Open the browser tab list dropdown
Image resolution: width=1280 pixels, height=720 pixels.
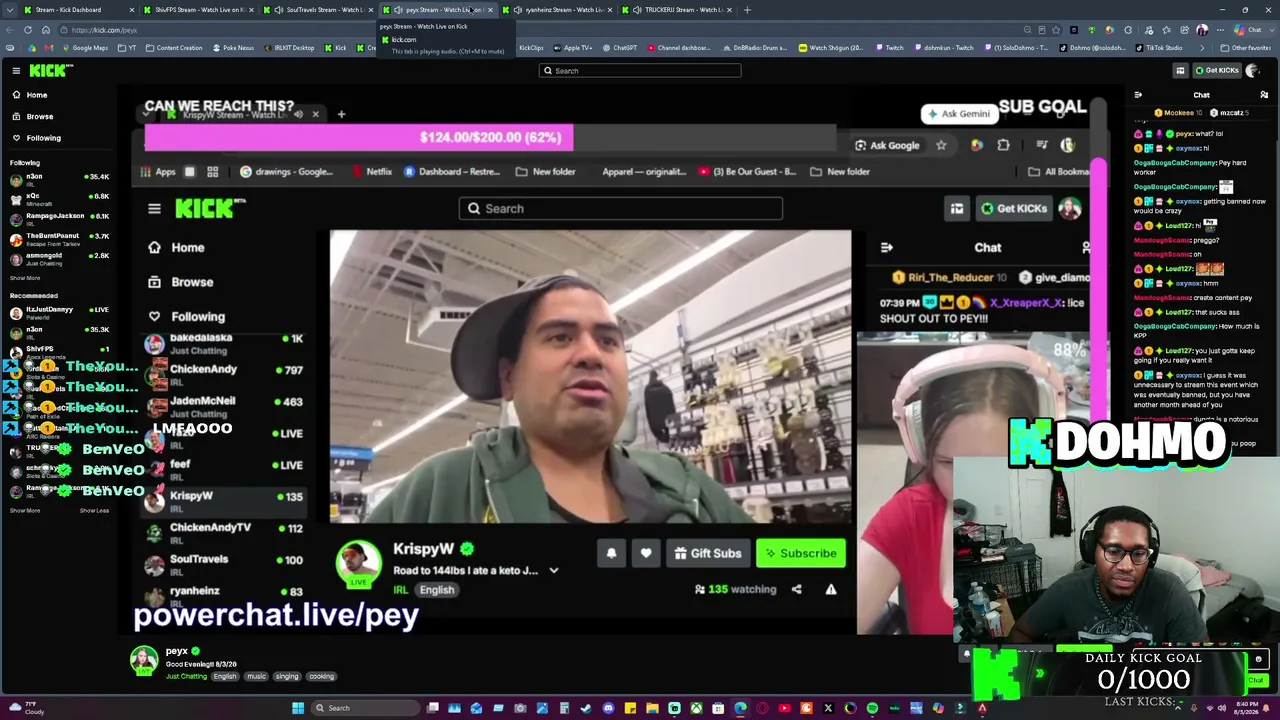coord(10,10)
